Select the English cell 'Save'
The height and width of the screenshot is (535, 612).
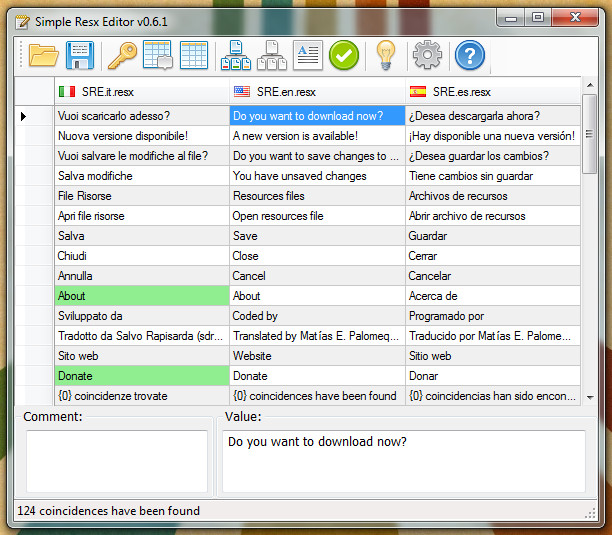coord(317,236)
